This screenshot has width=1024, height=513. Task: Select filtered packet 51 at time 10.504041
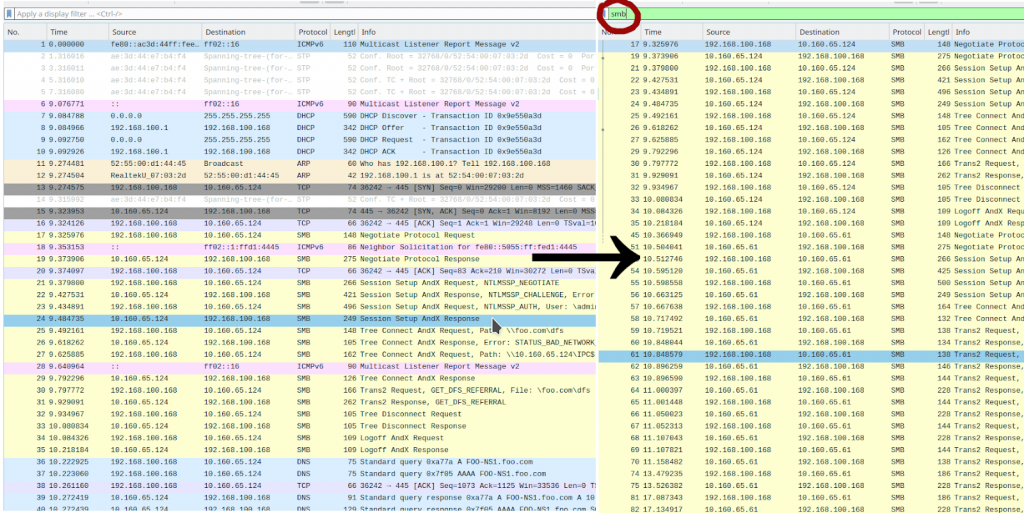pyautogui.click(x=812, y=247)
